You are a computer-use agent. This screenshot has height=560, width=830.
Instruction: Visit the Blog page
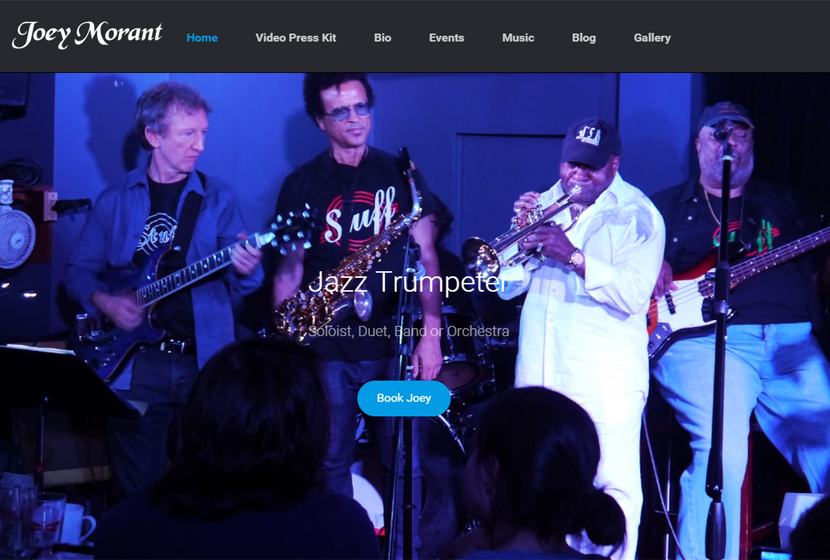click(x=584, y=38)
